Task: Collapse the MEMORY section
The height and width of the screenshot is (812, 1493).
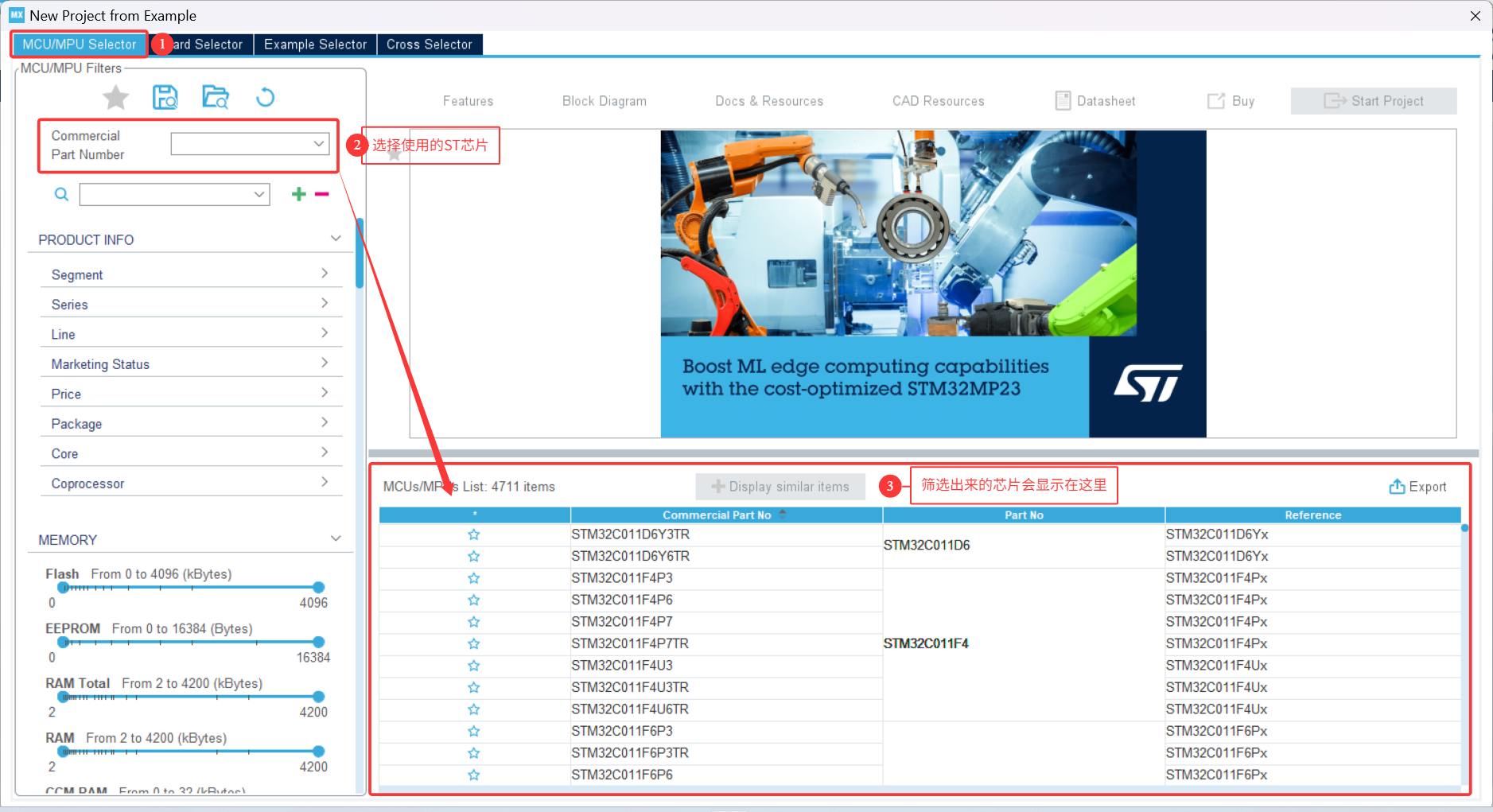Action: [x=336, y=538]
